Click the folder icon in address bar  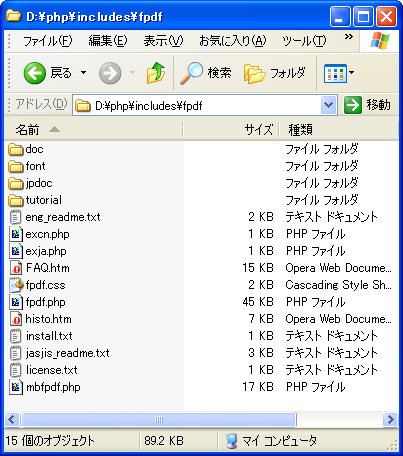click(x=83, y=106)
